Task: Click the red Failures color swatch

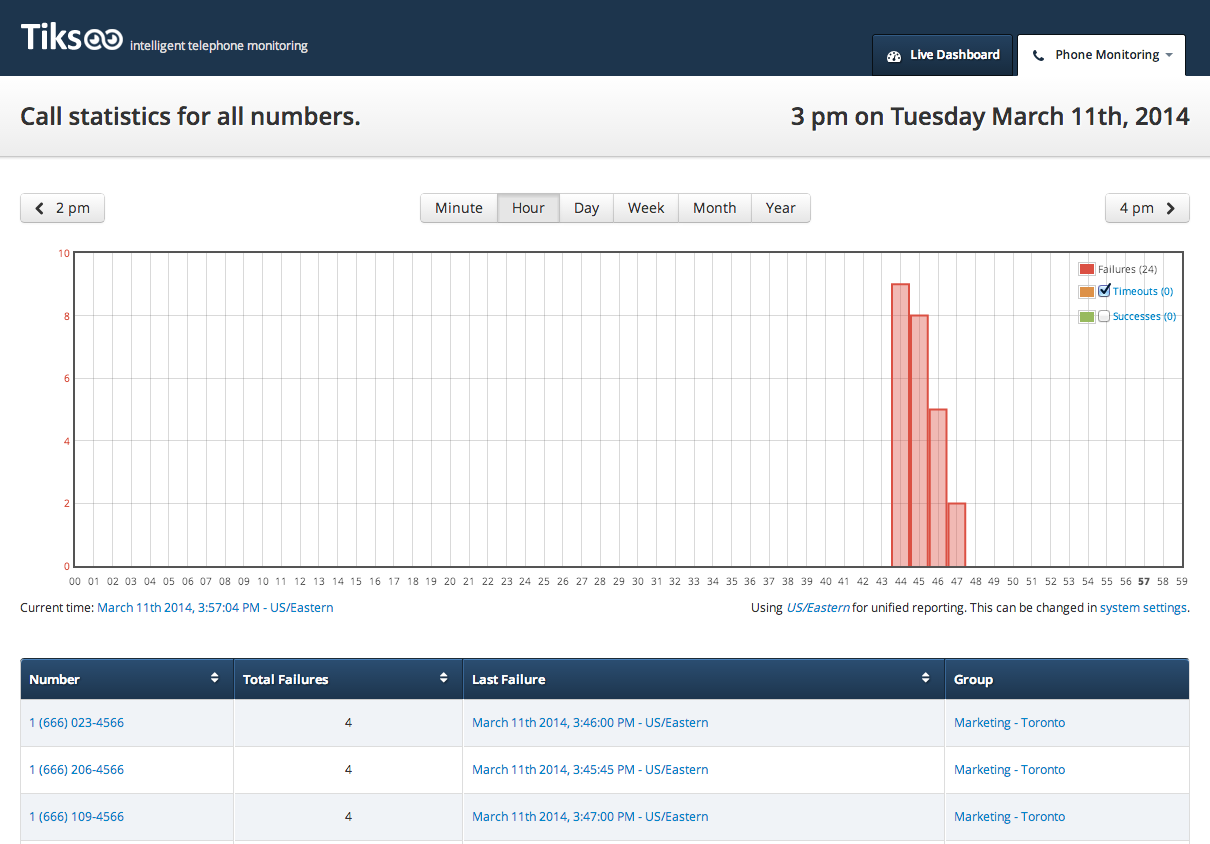Action: (x=1086, y=269)
